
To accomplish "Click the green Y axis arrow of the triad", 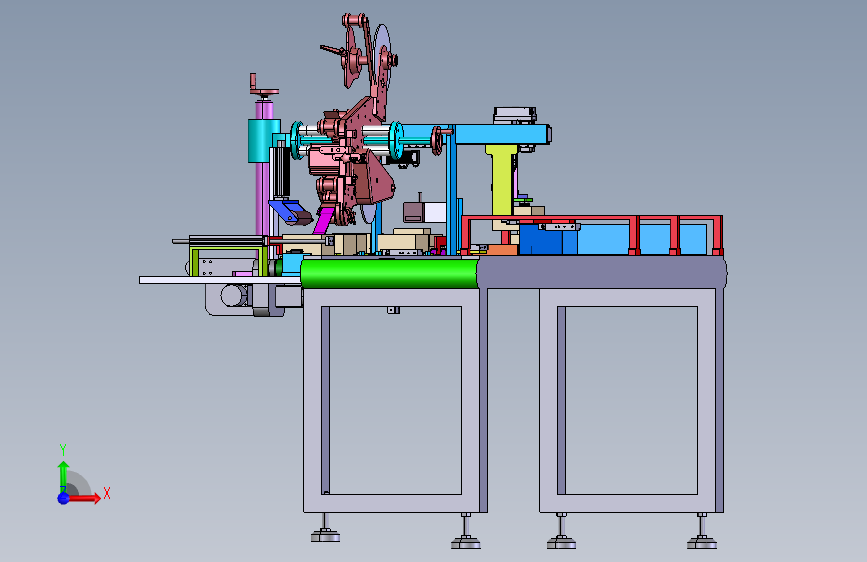I will pos(64,476).
